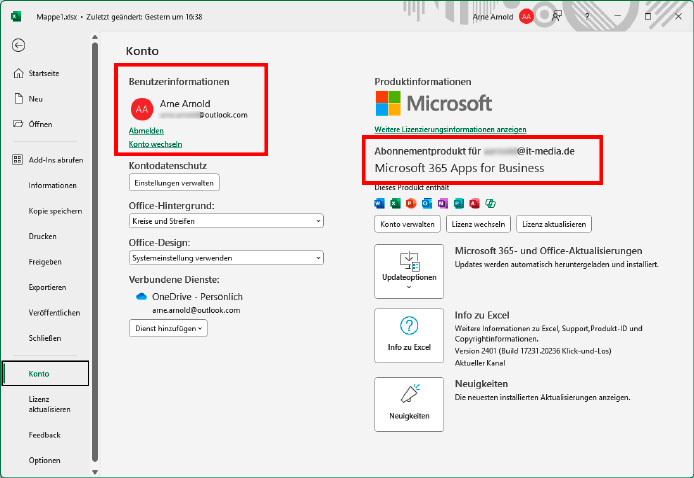694x478 pixels.
Task: Click the Access icon in product list
Action: pos(474,203)
